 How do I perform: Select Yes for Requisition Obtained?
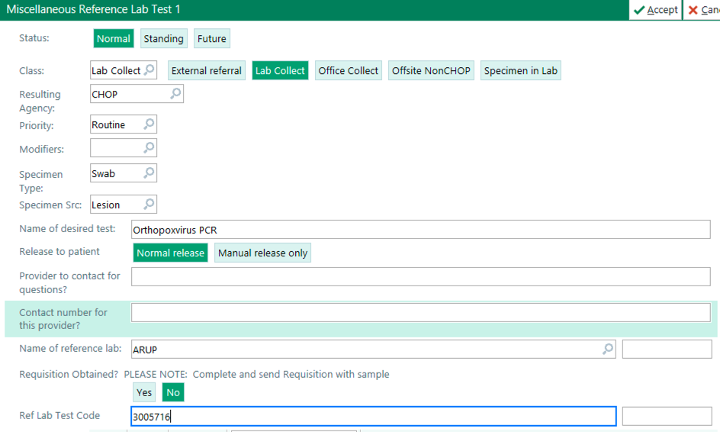(x=144, y=393)
